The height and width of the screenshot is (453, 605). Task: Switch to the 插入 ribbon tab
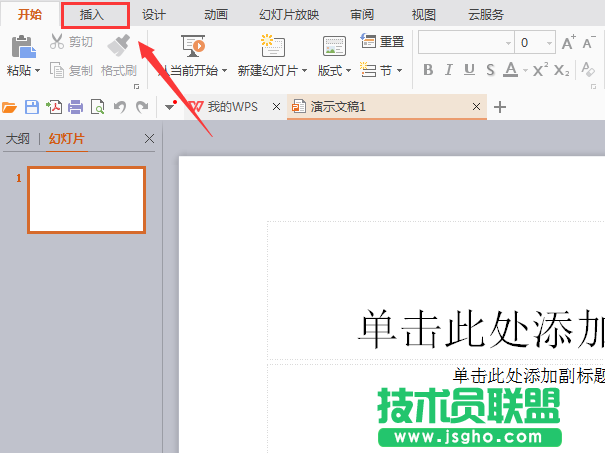point(92,15)
